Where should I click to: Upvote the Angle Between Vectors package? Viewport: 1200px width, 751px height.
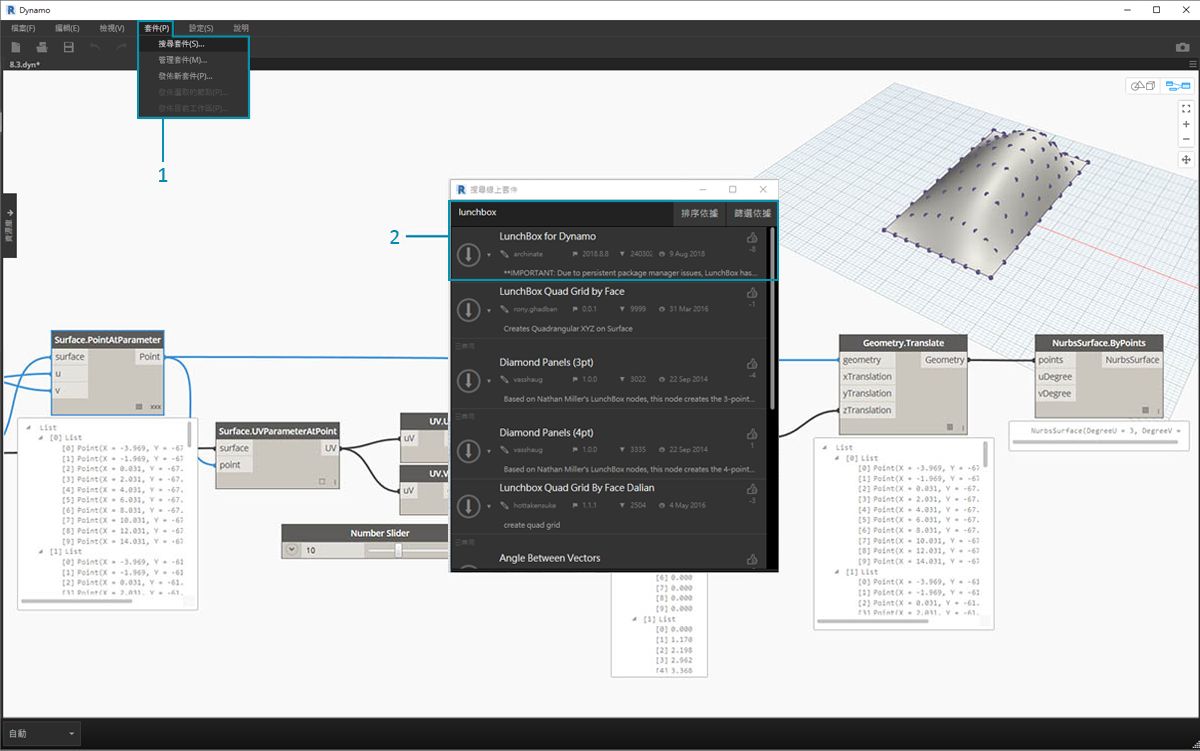pos(752,559)
